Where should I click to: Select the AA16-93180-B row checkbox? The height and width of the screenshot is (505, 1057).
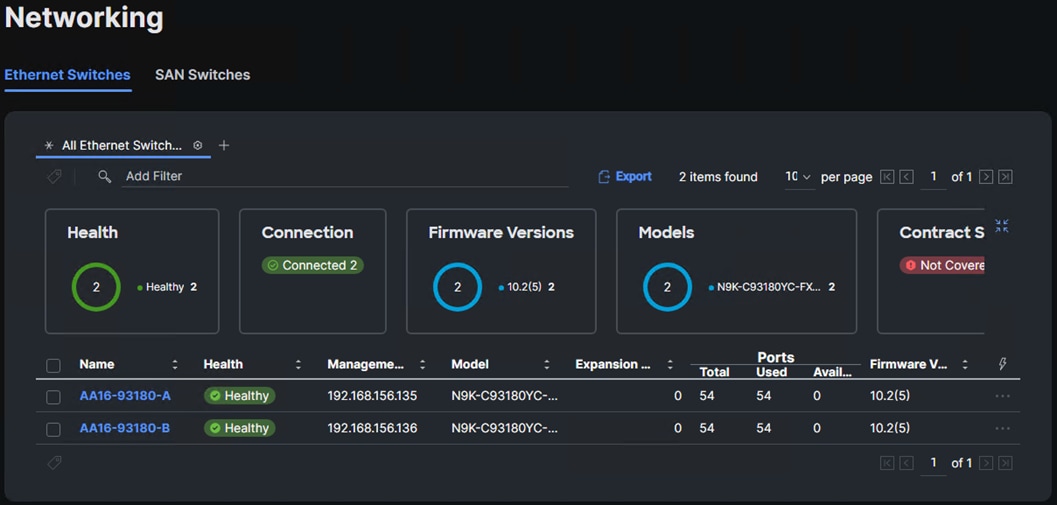(54, 429)
